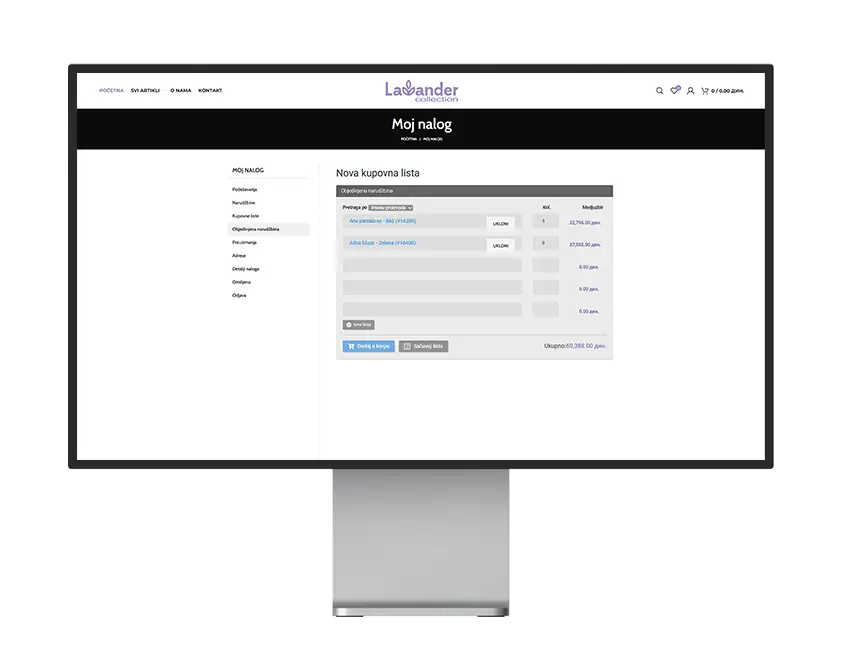
Task: Select Objedinjena narudžbina sidebar item
Action: [269, 229]
